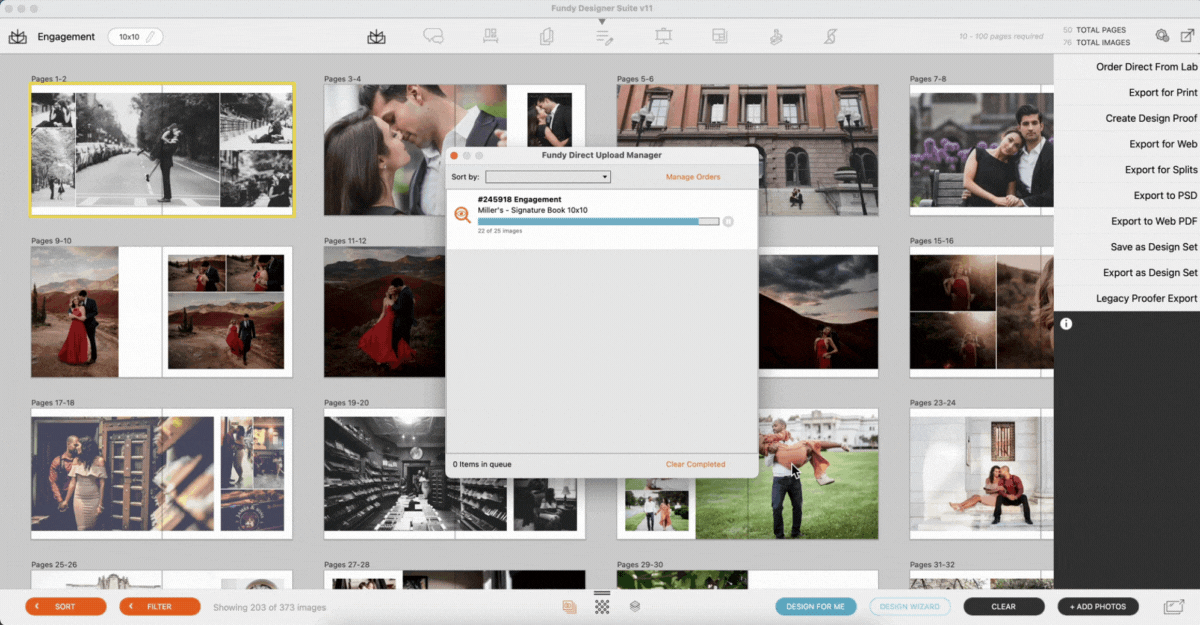Expand the orange FILTER button

[x=160, y=606]
